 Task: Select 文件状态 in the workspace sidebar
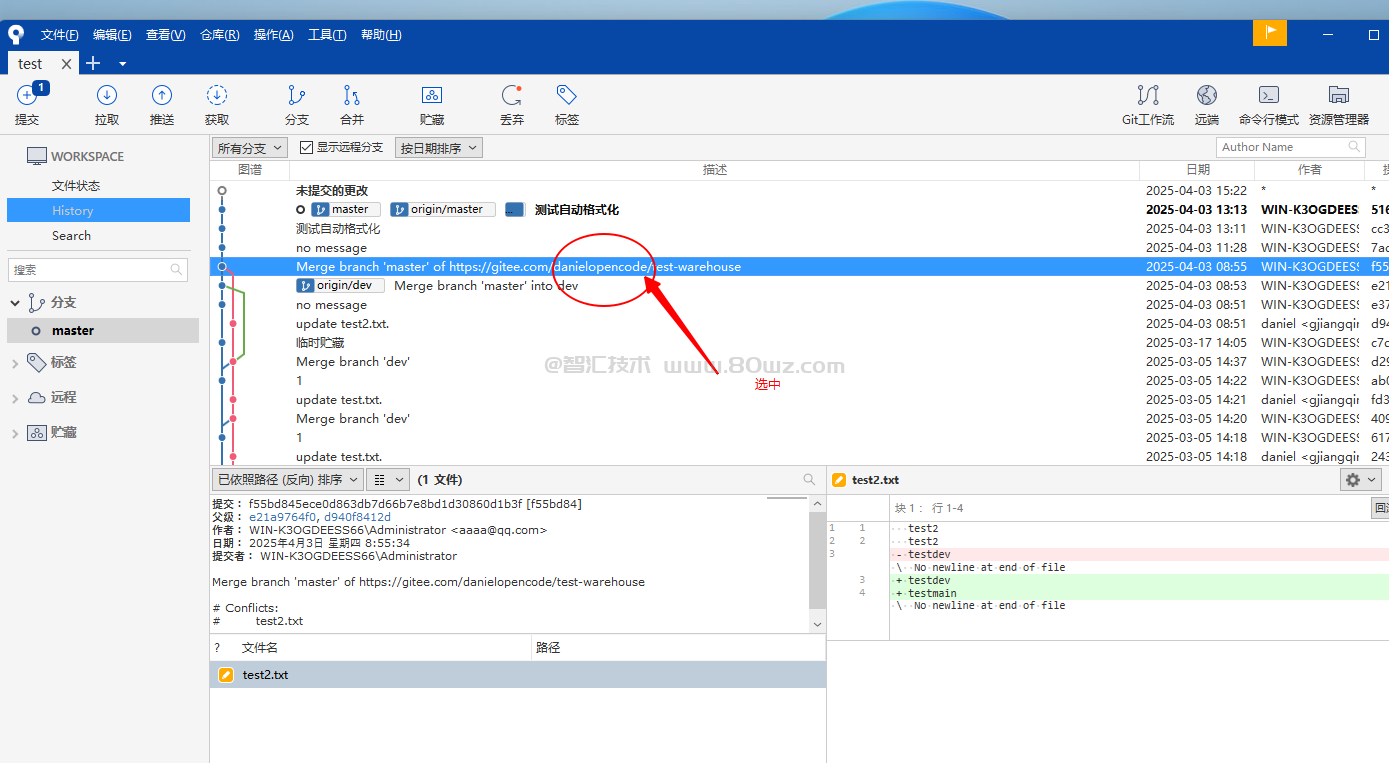(76, 186)
